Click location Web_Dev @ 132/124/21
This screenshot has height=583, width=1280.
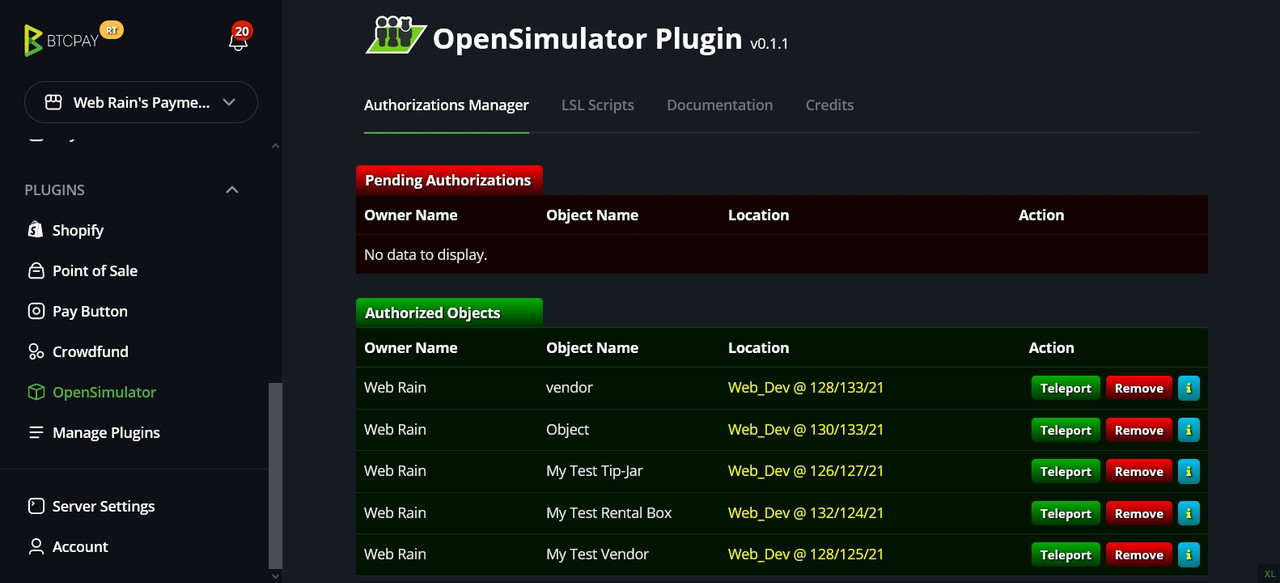pos(806,513)
